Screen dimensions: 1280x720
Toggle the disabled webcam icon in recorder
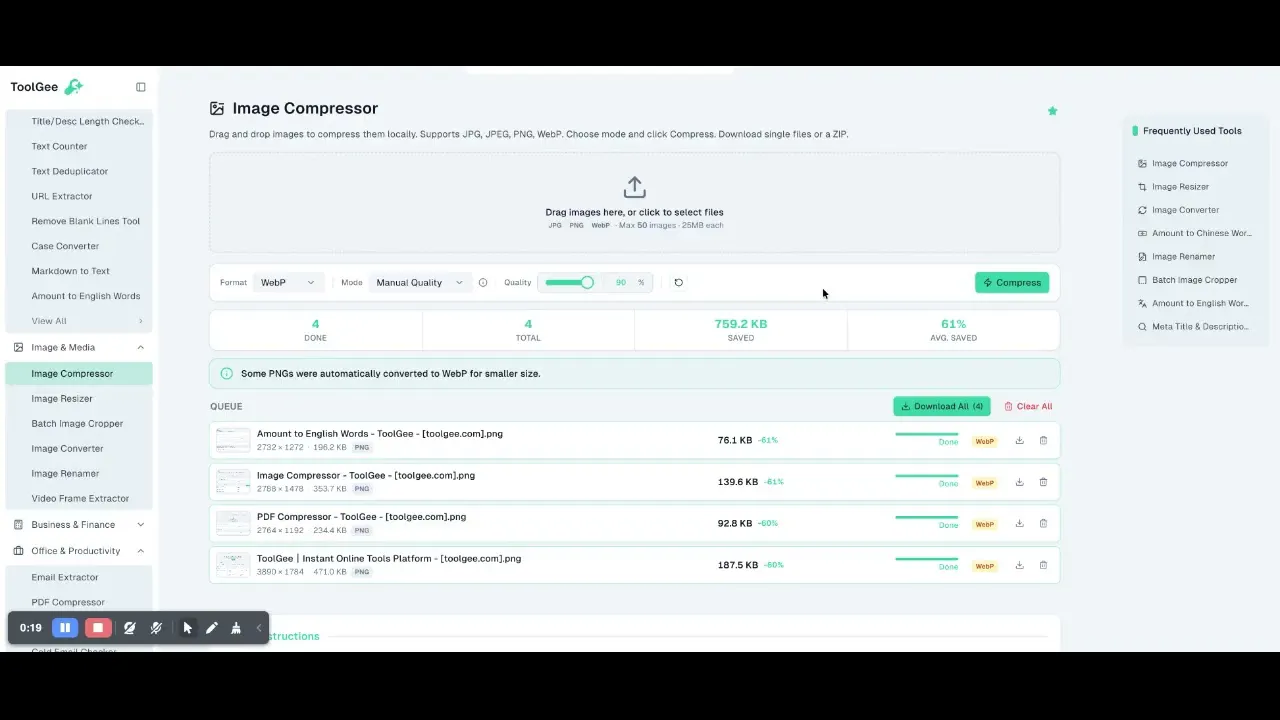129,628
